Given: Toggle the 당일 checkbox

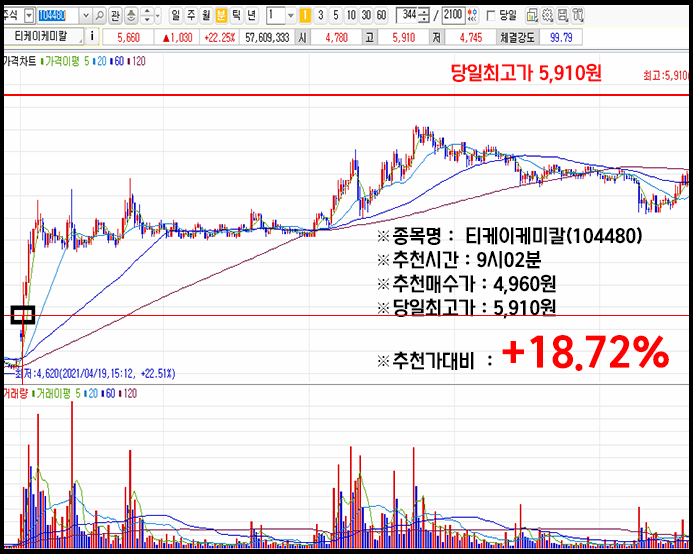Looking at the screenshot, I should (x=490, y=16).
